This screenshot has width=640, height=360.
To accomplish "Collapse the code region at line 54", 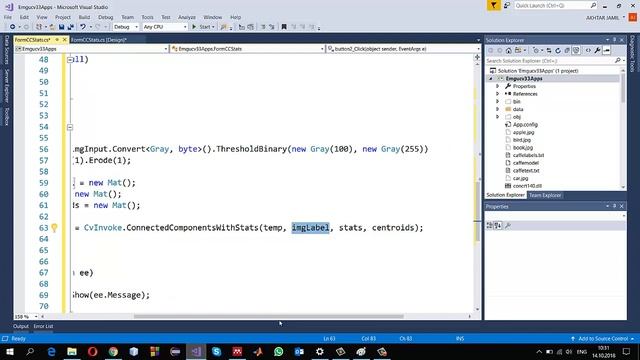I will pos(70,127).
